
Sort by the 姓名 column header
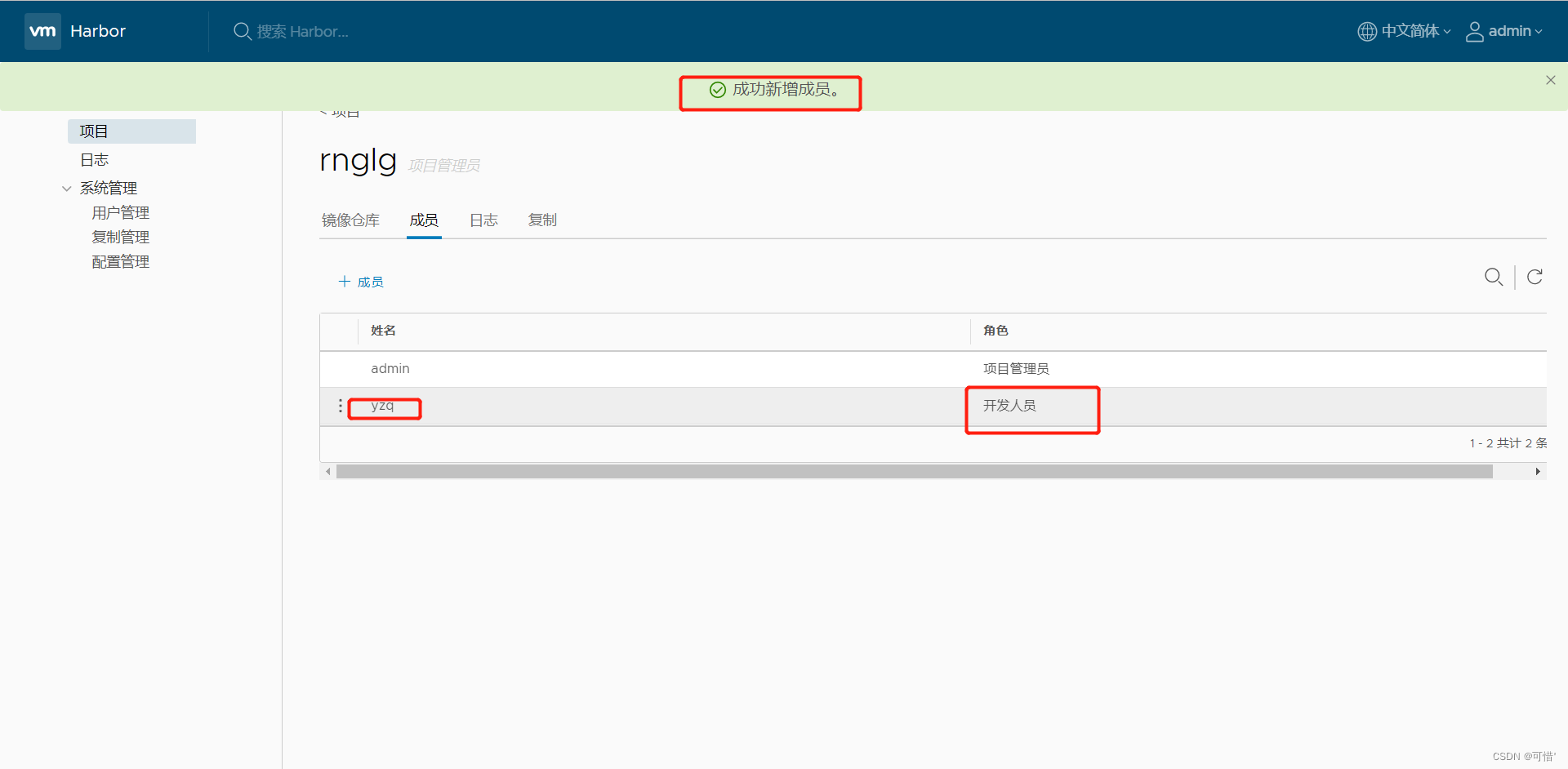pos(384,331)
